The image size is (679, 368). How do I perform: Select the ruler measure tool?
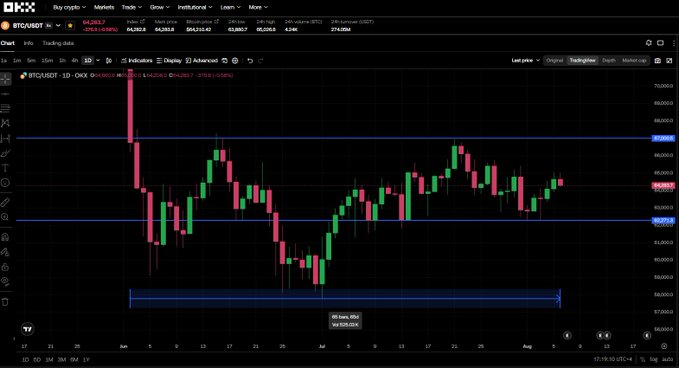tap(5, 202)
